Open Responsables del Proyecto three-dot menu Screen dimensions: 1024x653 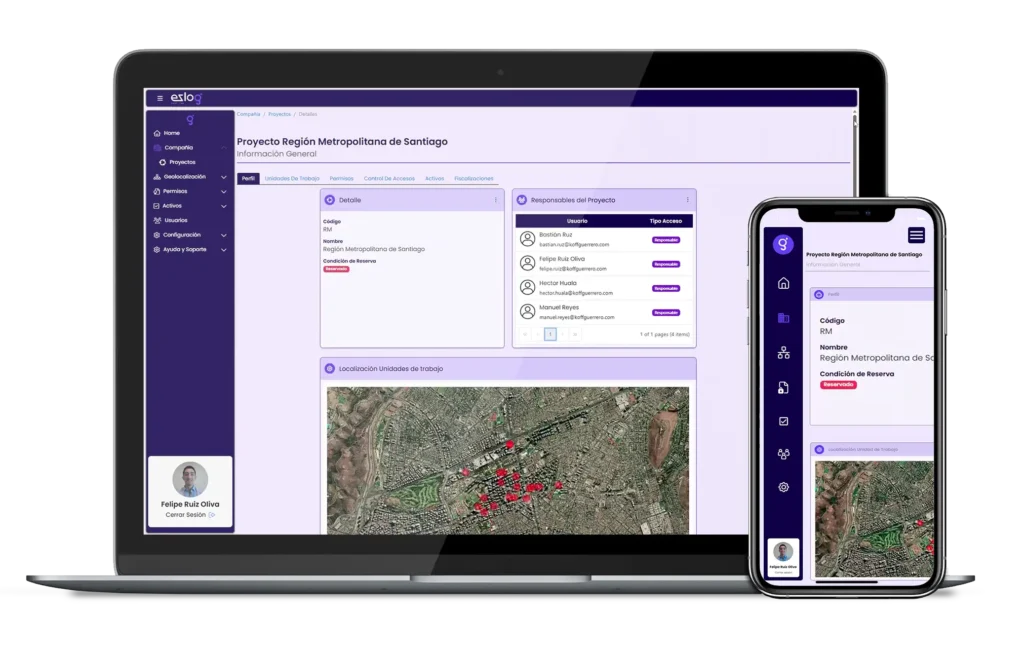[x=687, y=200]
